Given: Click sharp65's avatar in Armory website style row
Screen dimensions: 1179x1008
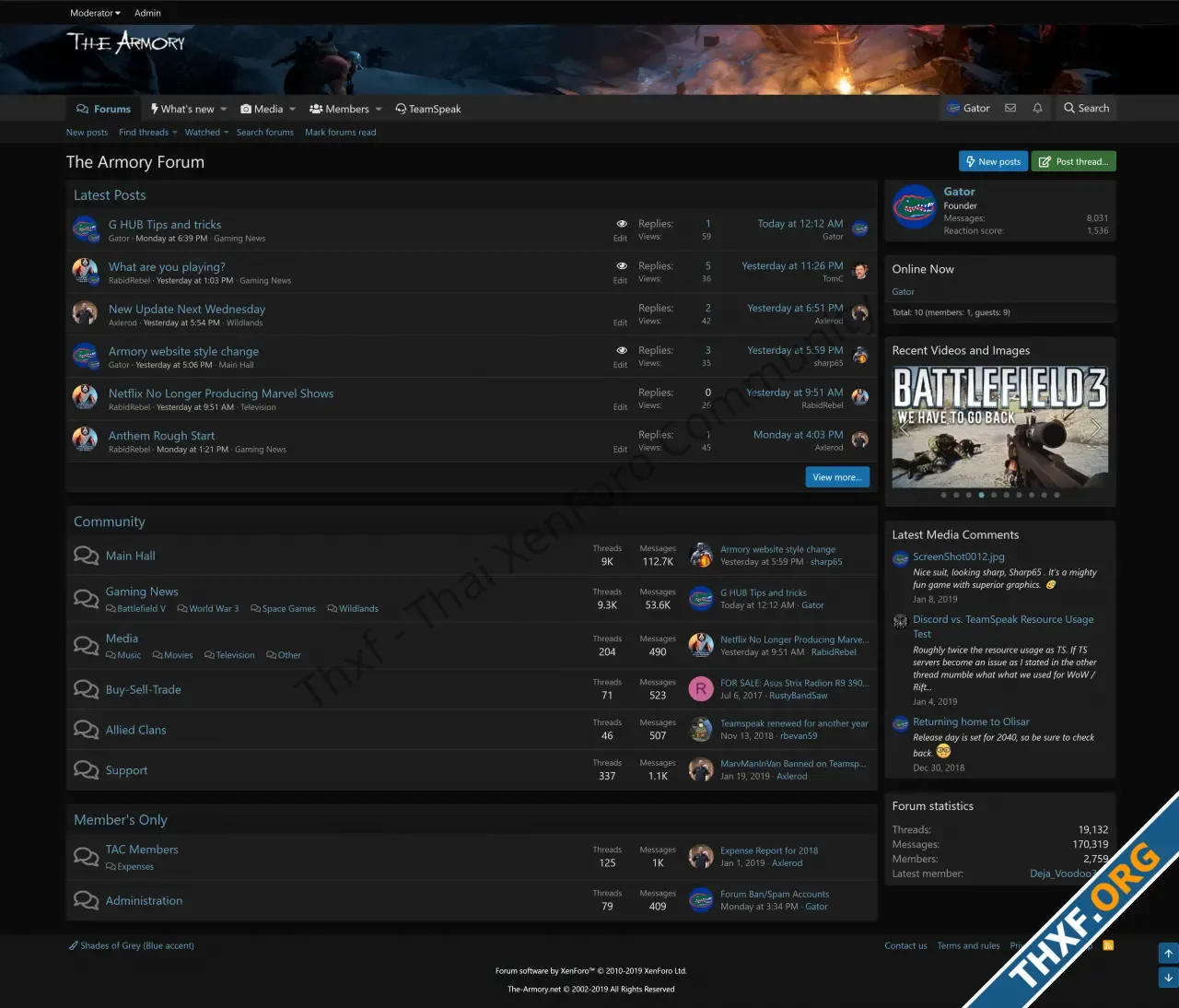Looking at the screenshot, I should tap(860, 356).
